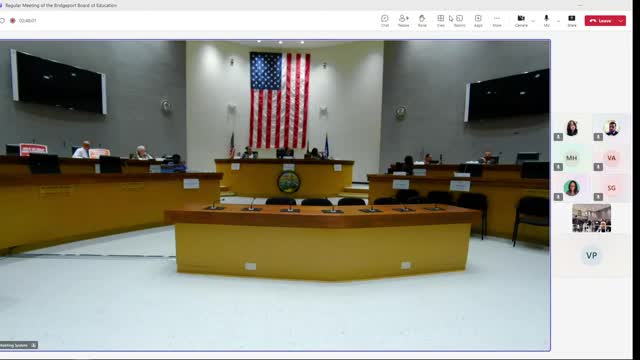This screenshot has height=360, width=640.
Task: Click the mute icon on SG tile
Action: 598,197
